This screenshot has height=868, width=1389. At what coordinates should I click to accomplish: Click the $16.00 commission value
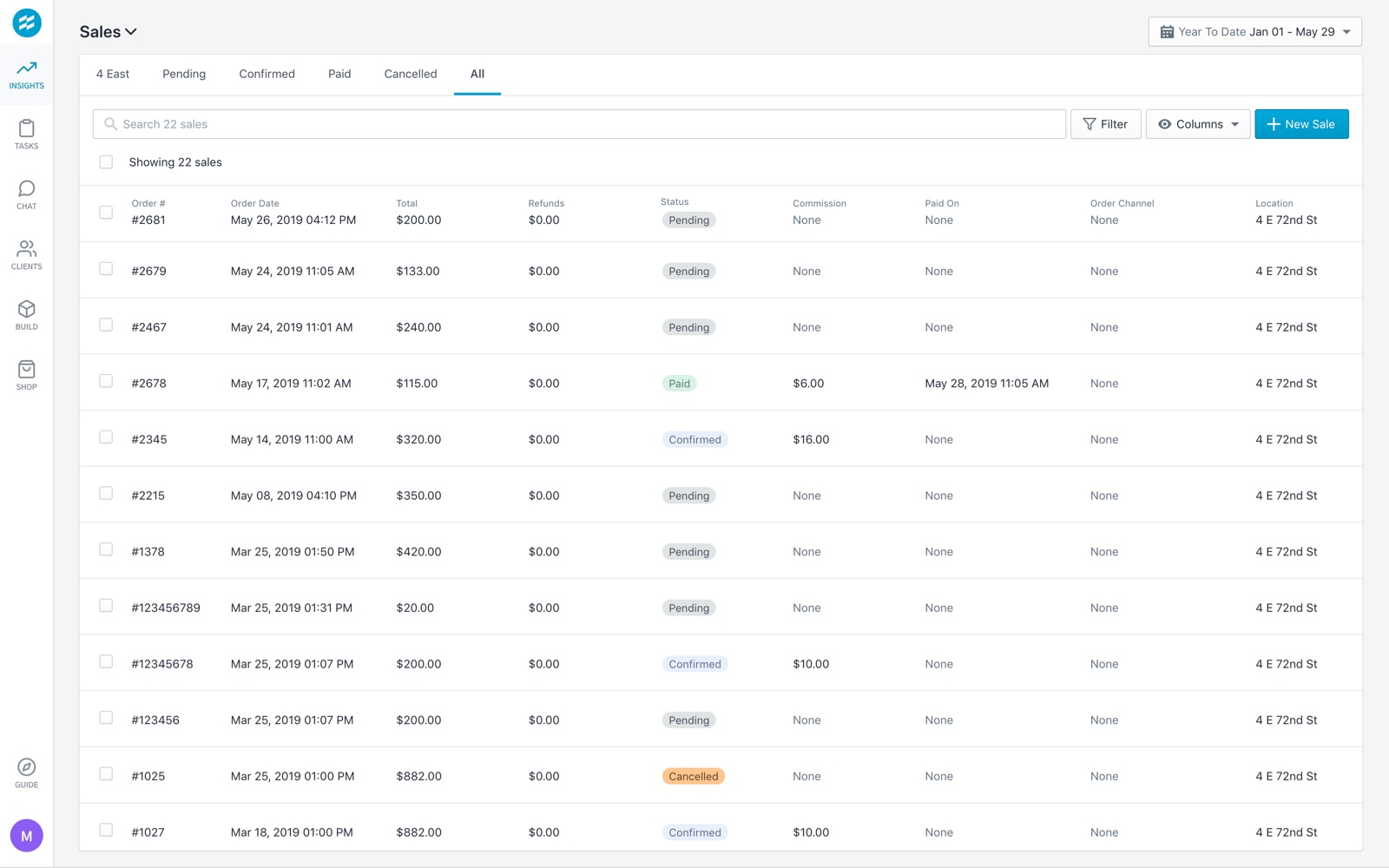811,440
